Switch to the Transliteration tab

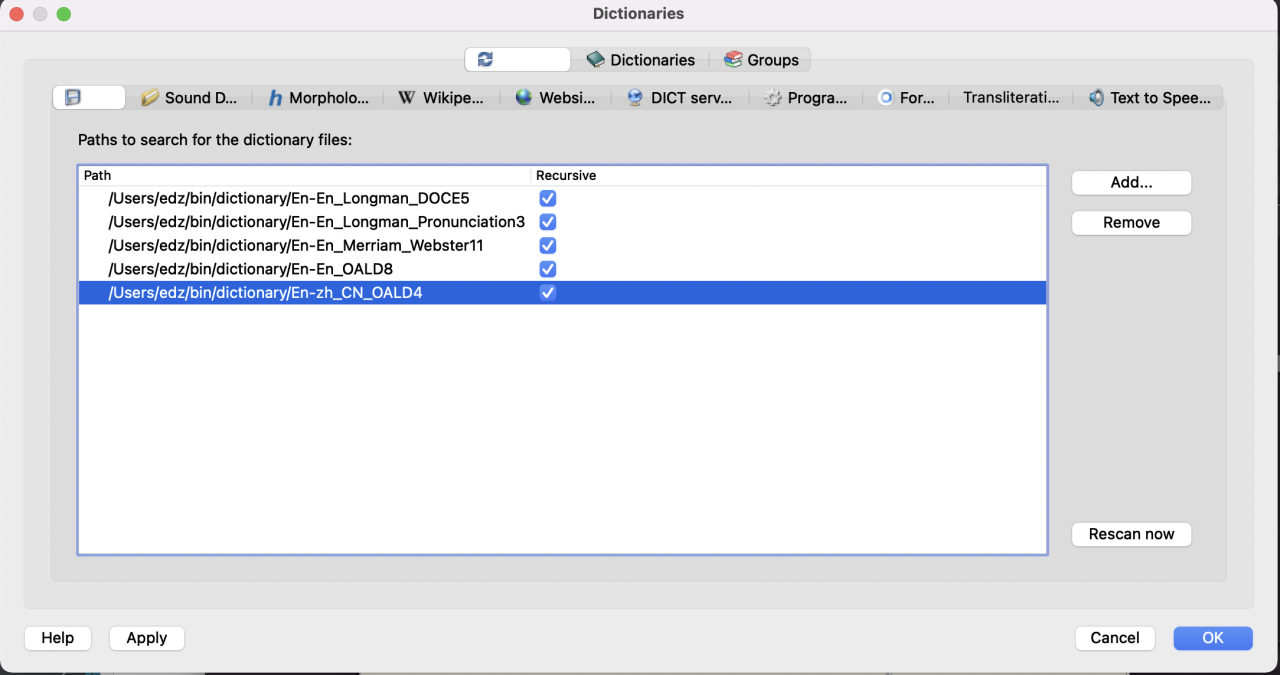pos(1010,98)
